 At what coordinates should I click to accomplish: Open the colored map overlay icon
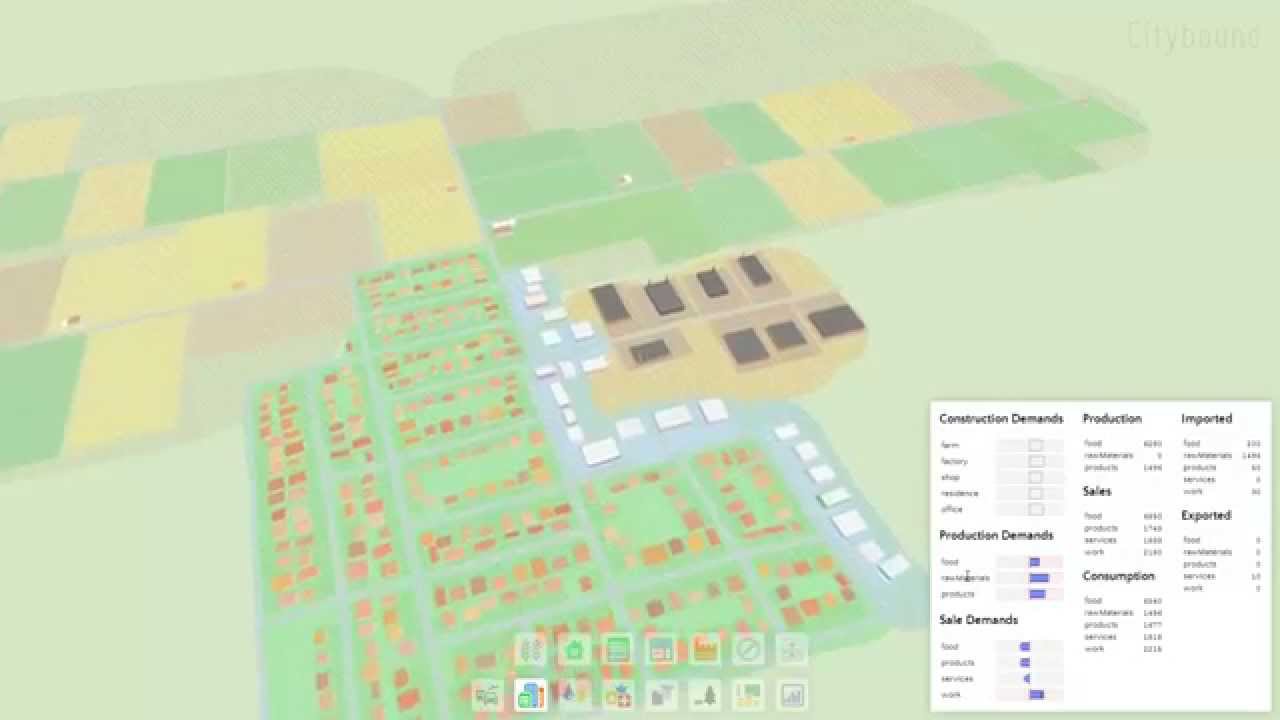(x=748, y=695)
